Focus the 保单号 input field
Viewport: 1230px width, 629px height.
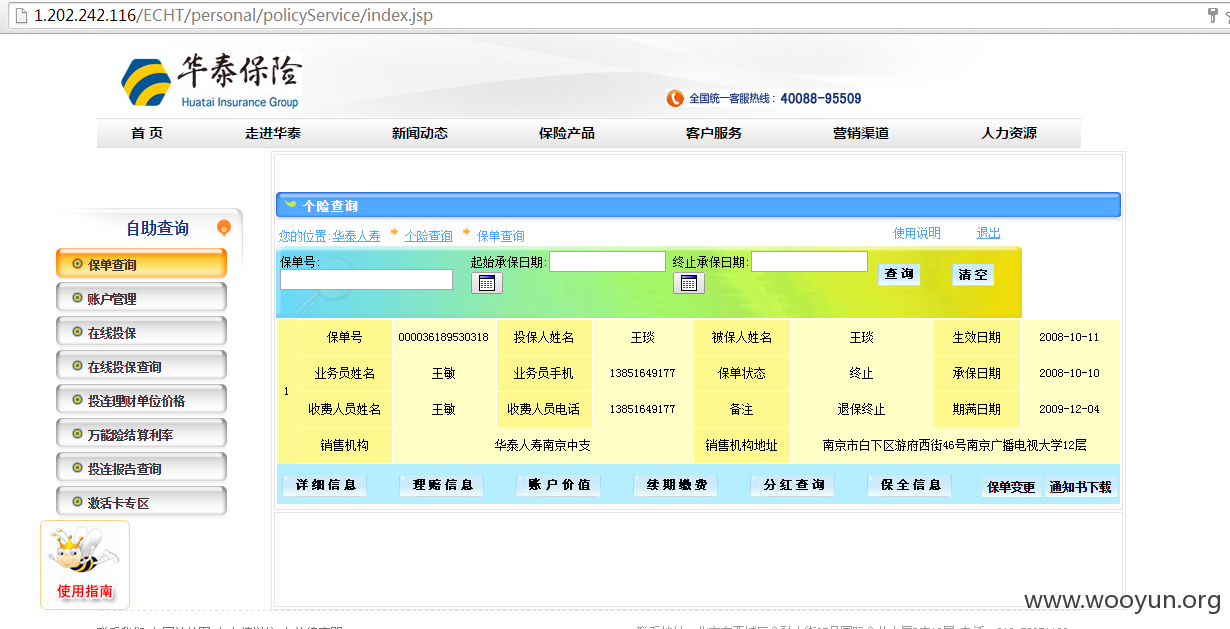pyautogui.click(x=366, y=280)
